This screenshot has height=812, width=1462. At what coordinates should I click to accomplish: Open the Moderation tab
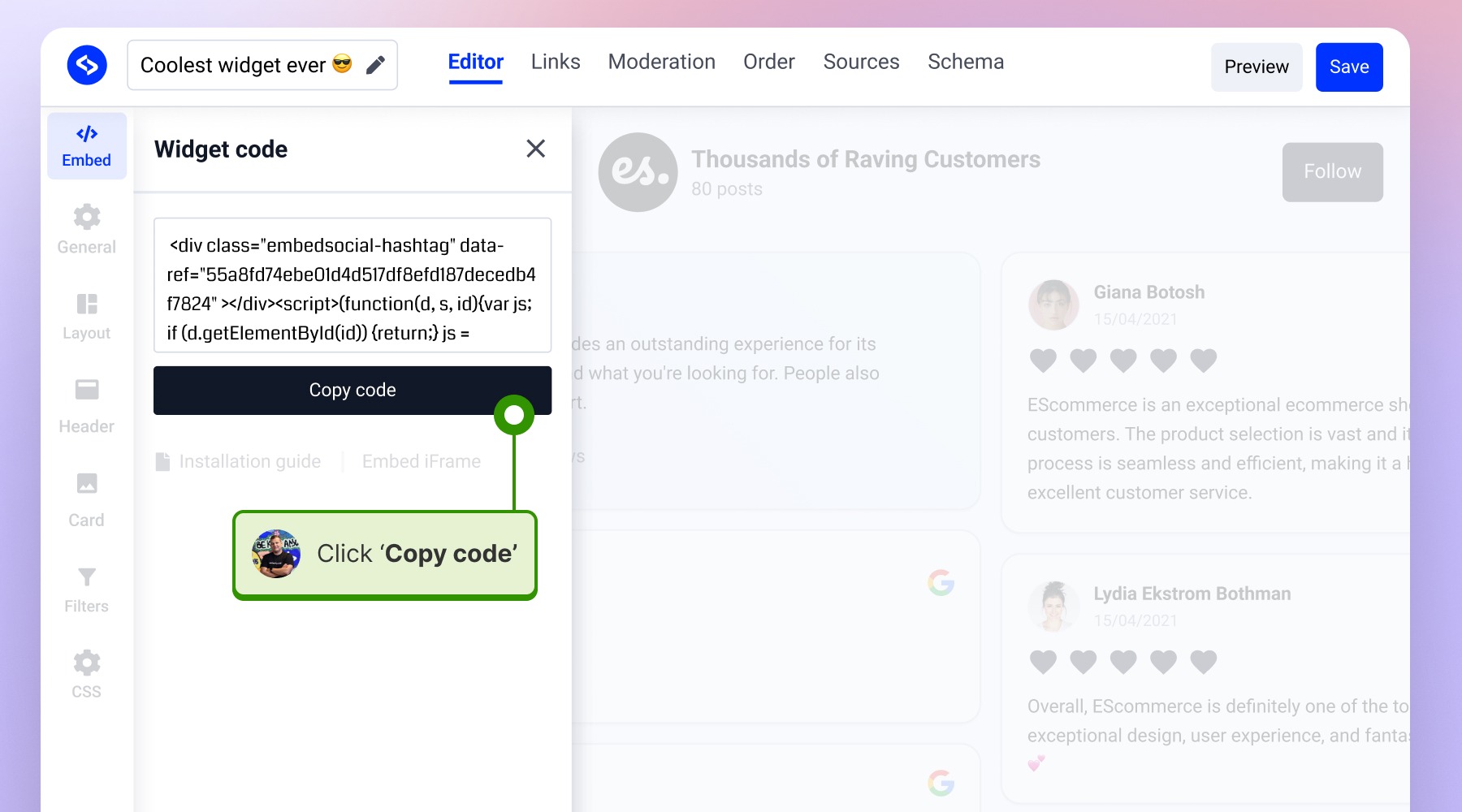click(662, 63)
